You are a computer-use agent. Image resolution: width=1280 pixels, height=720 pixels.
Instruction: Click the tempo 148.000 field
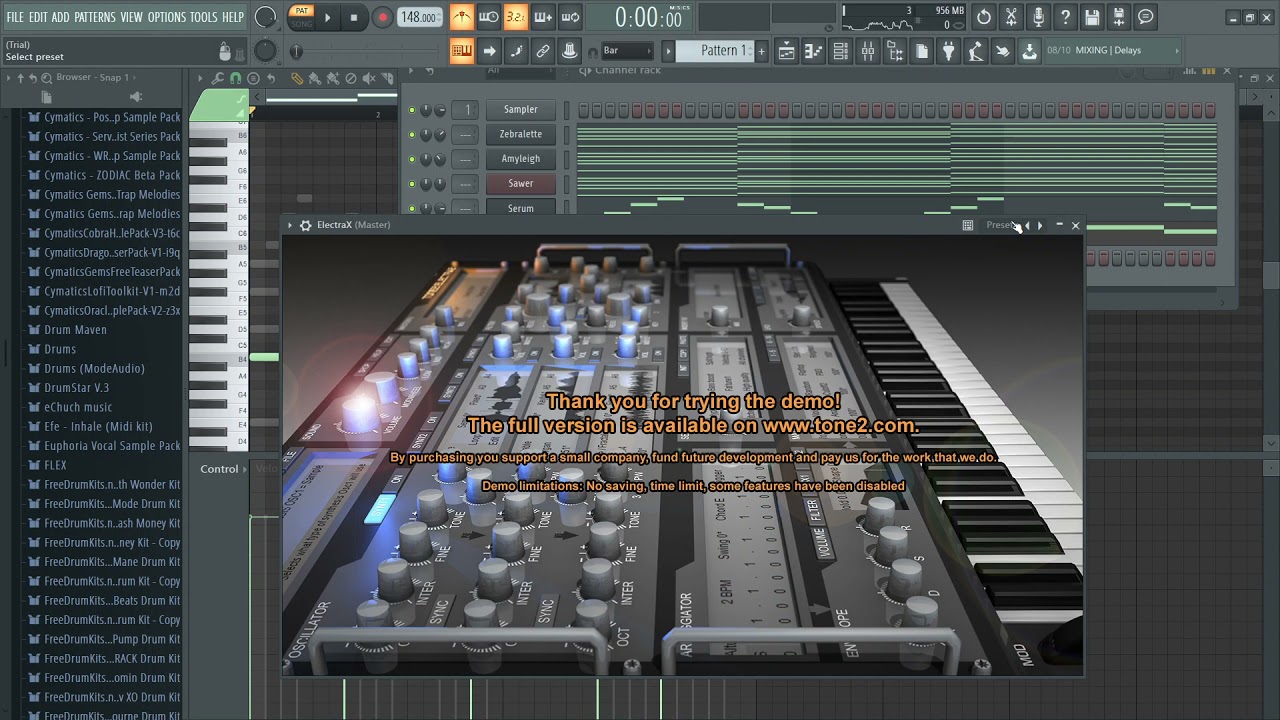pos(420,17)
